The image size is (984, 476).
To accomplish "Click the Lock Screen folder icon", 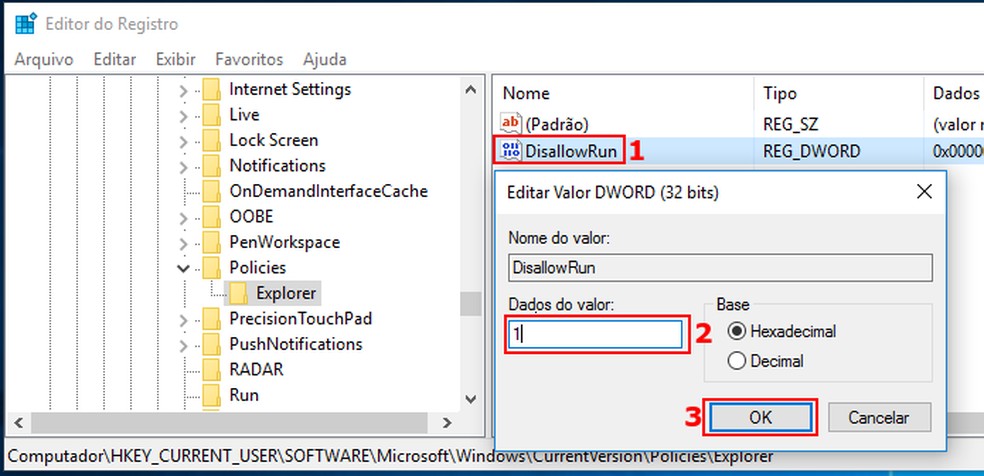I will coord(211,140).
